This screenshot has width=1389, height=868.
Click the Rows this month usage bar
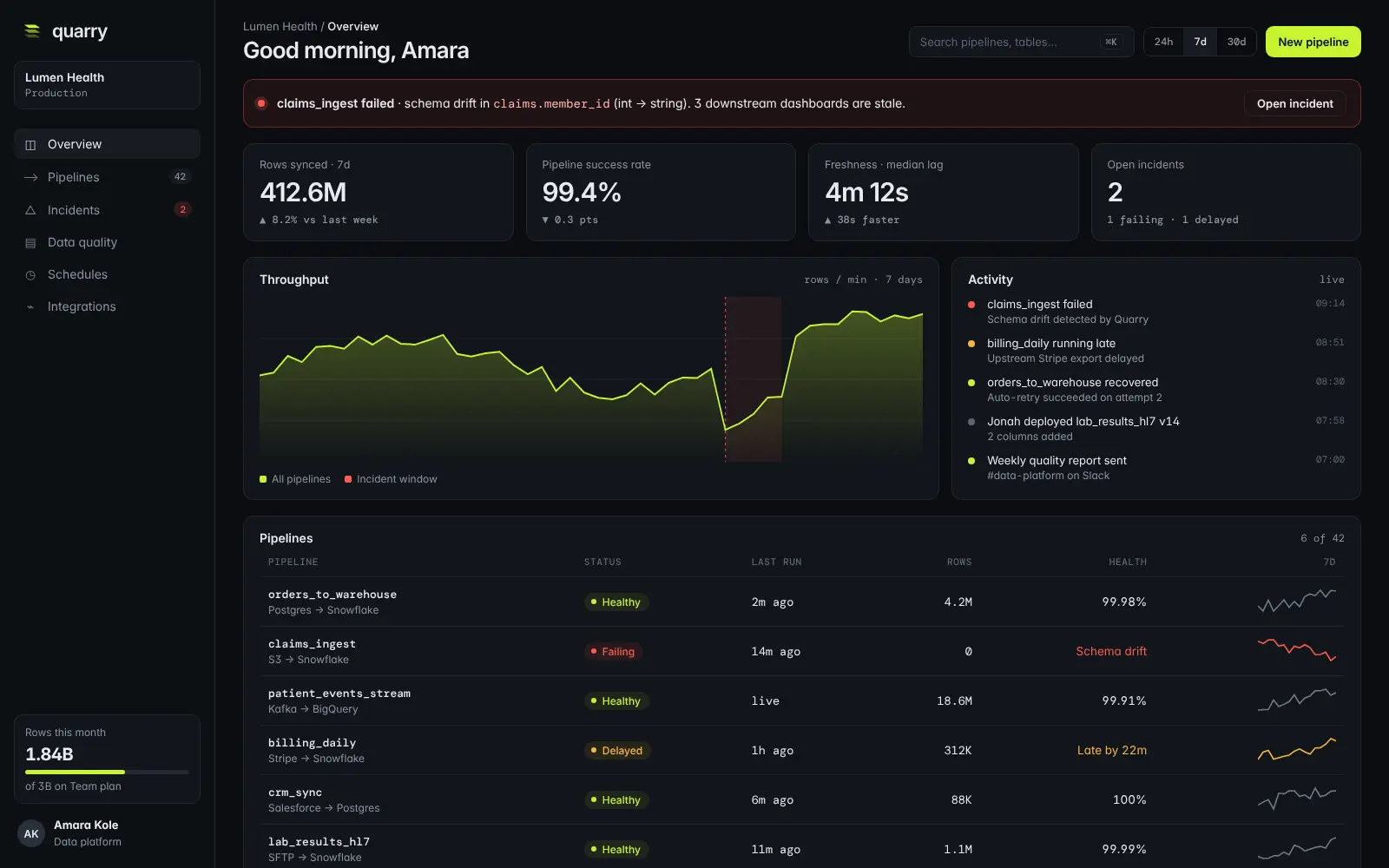click(107, 772)
